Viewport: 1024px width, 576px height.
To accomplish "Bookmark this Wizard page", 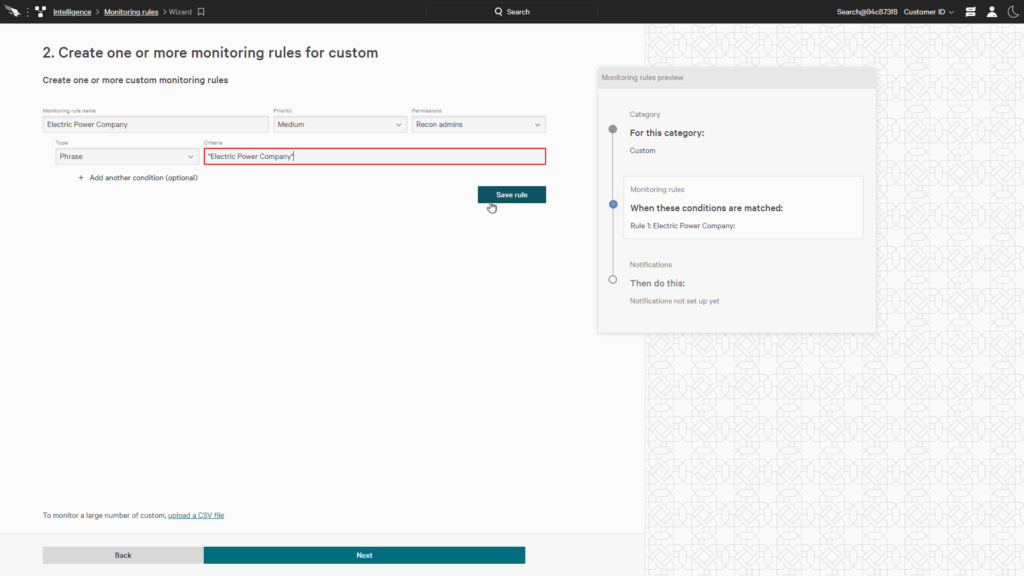I will 201,12.
